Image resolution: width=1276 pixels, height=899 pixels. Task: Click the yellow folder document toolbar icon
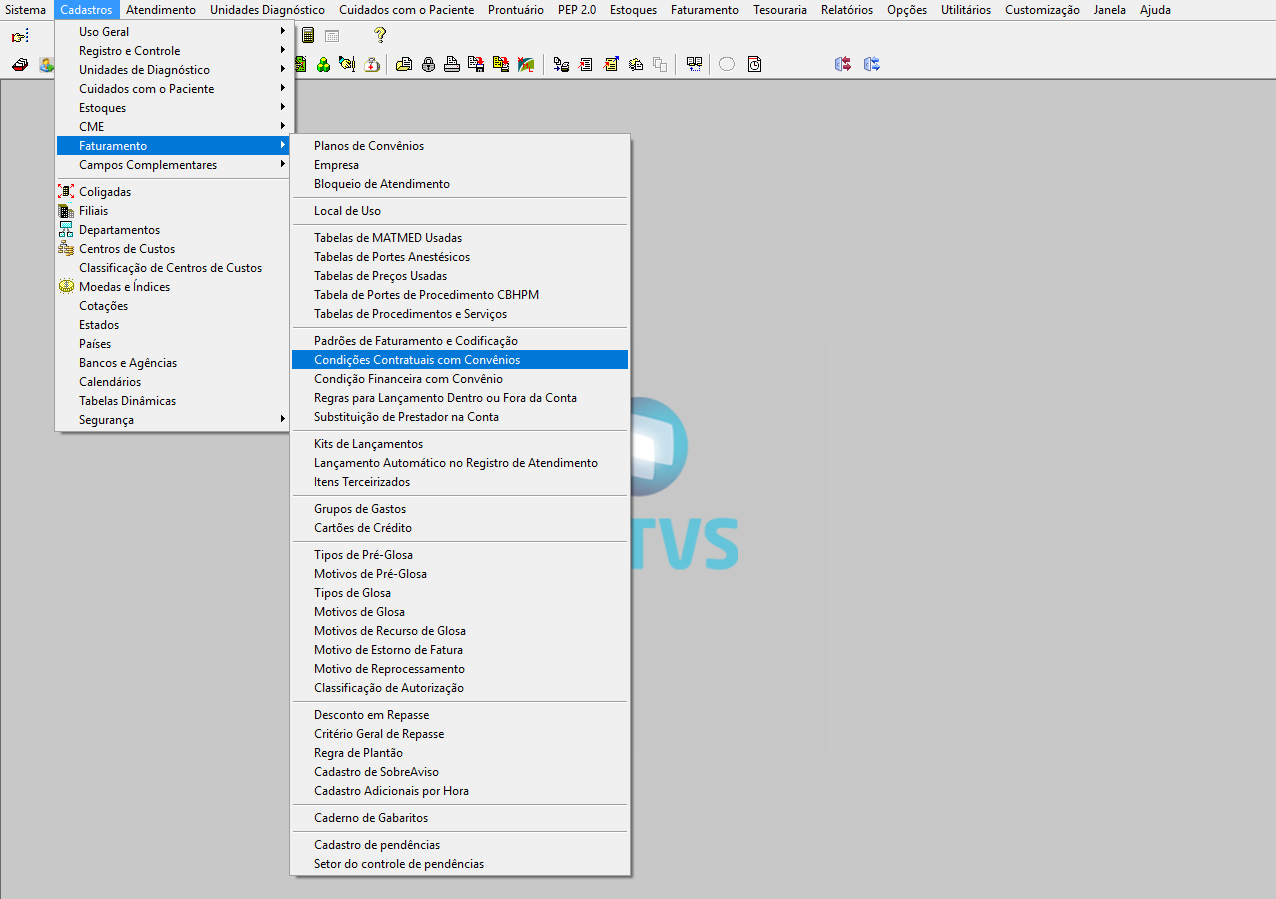[x=403, y=65]
